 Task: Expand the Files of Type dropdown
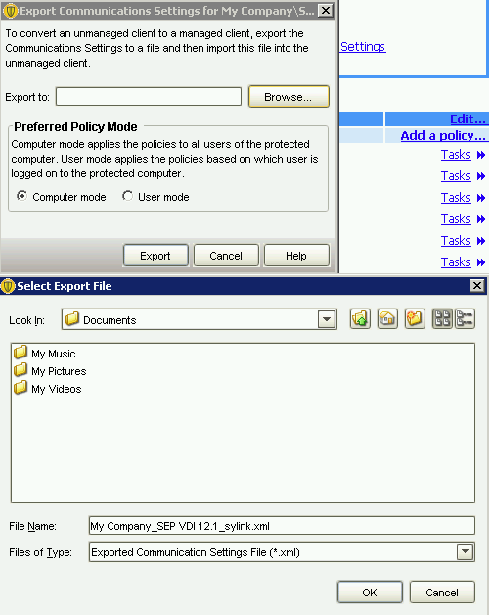pos(465,552)
